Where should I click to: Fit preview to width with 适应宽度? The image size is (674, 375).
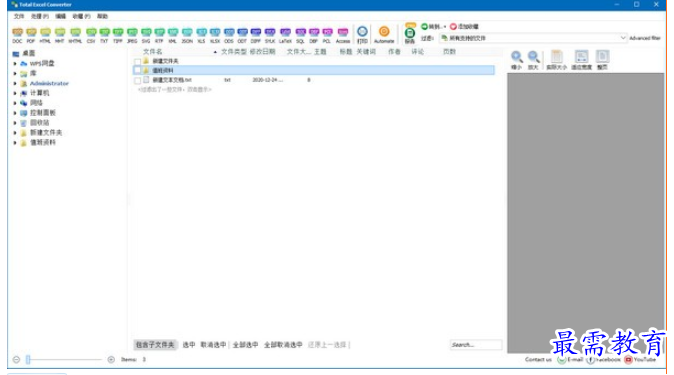pyautogui.click(x=582, y=60)
